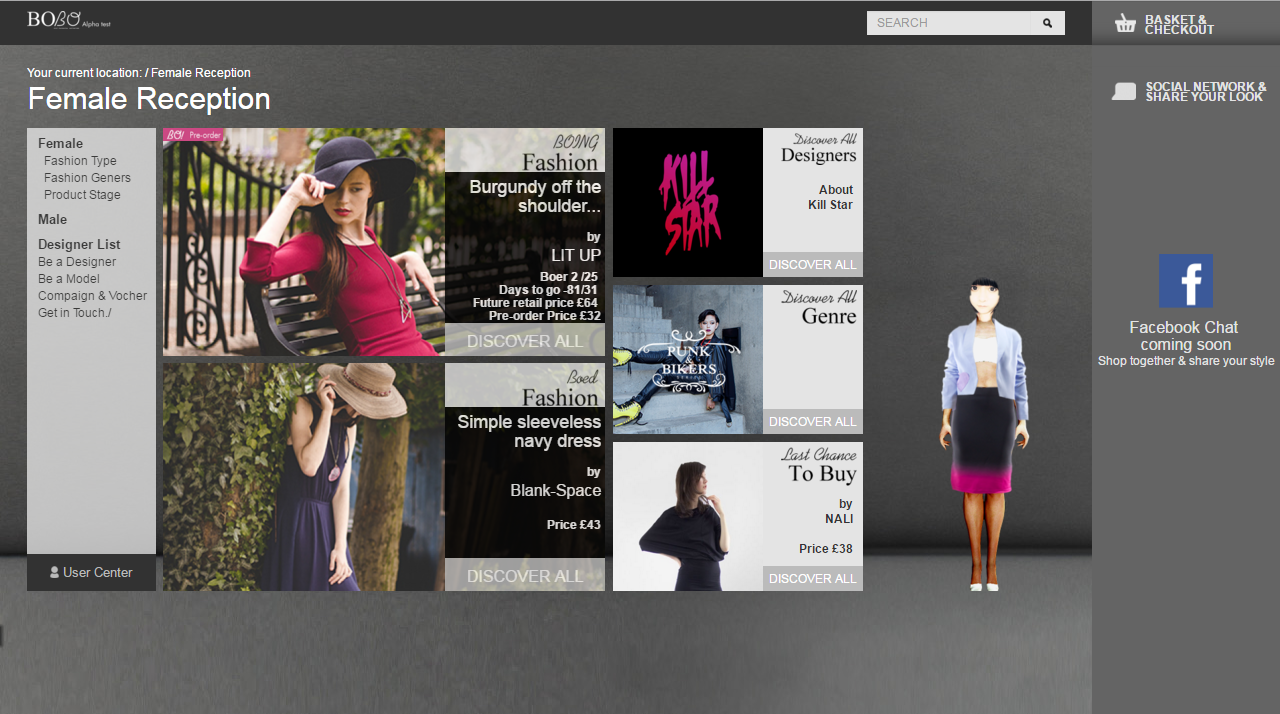Select Female in the sidebar menu
This screenshot has width=1280, height=714.
tap(61, 143)
